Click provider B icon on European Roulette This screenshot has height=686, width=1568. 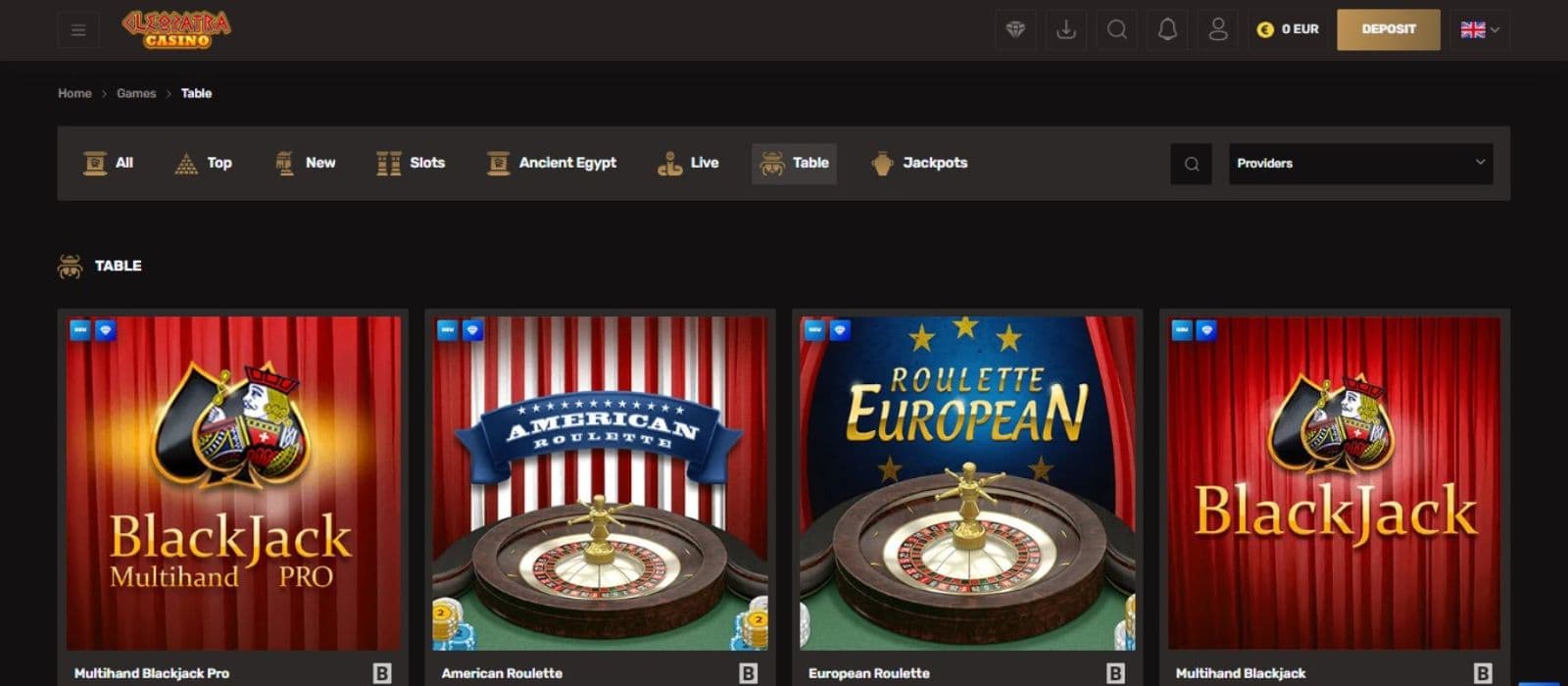pos(1115,673)
